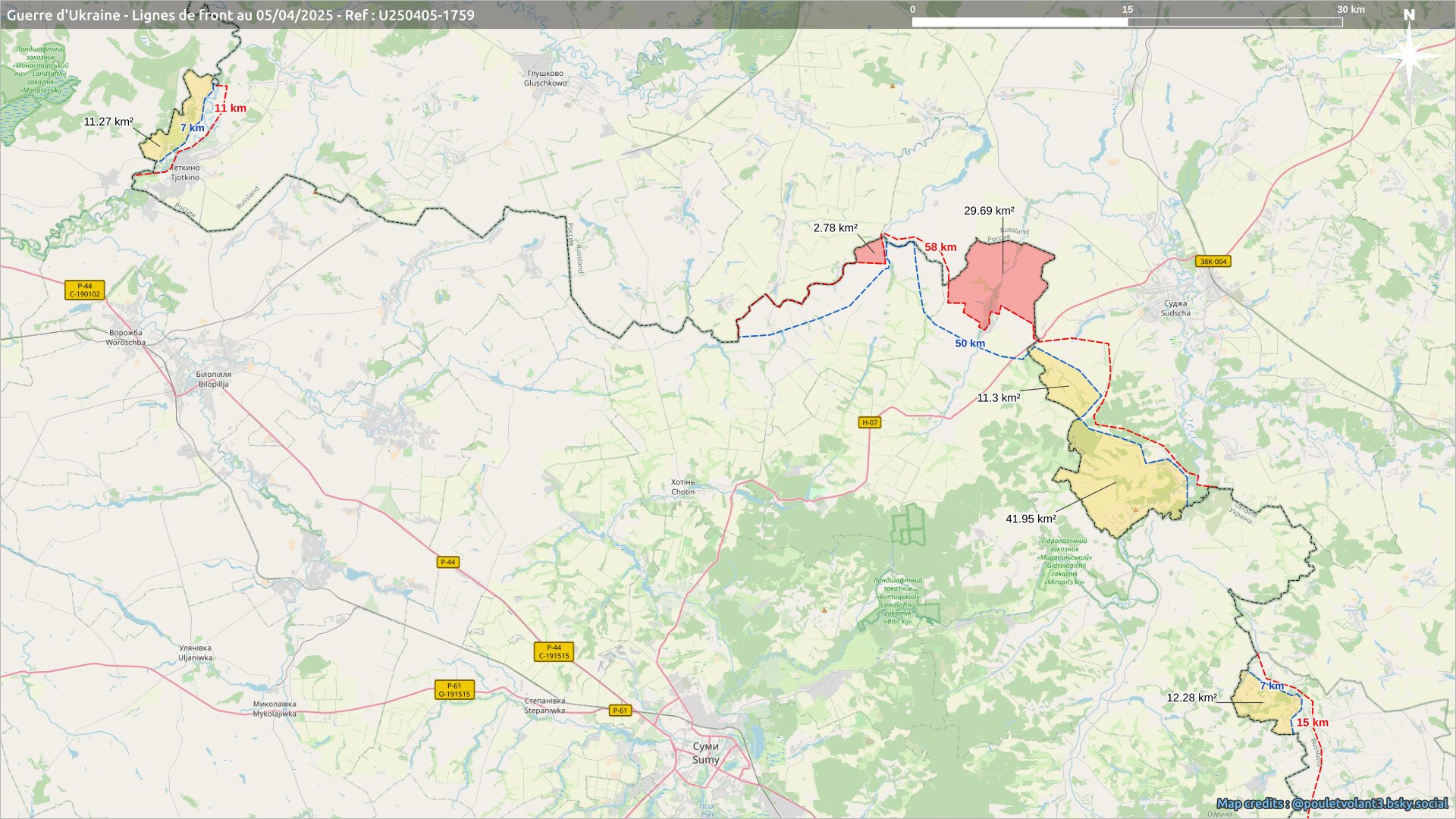Viewport: 1456px width, 819px height.
Task: Click the Bitic'kij landscape reserve label
Action: [x=898, y=601]
